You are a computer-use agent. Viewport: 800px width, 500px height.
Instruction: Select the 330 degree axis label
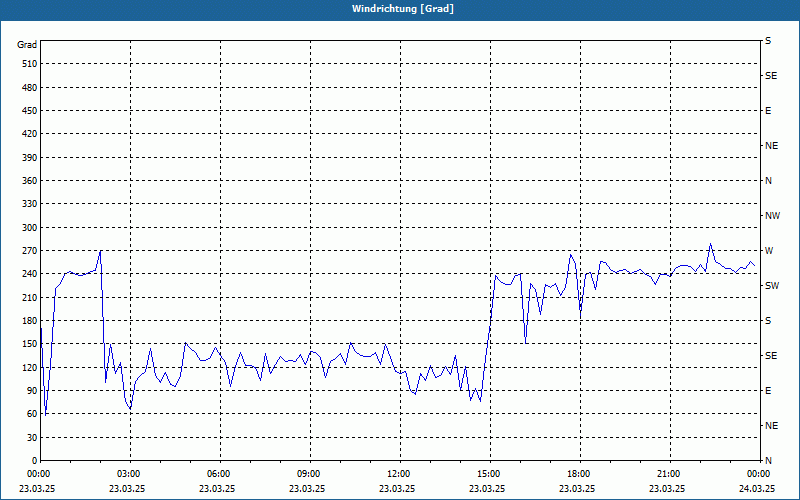coord(30,204)
